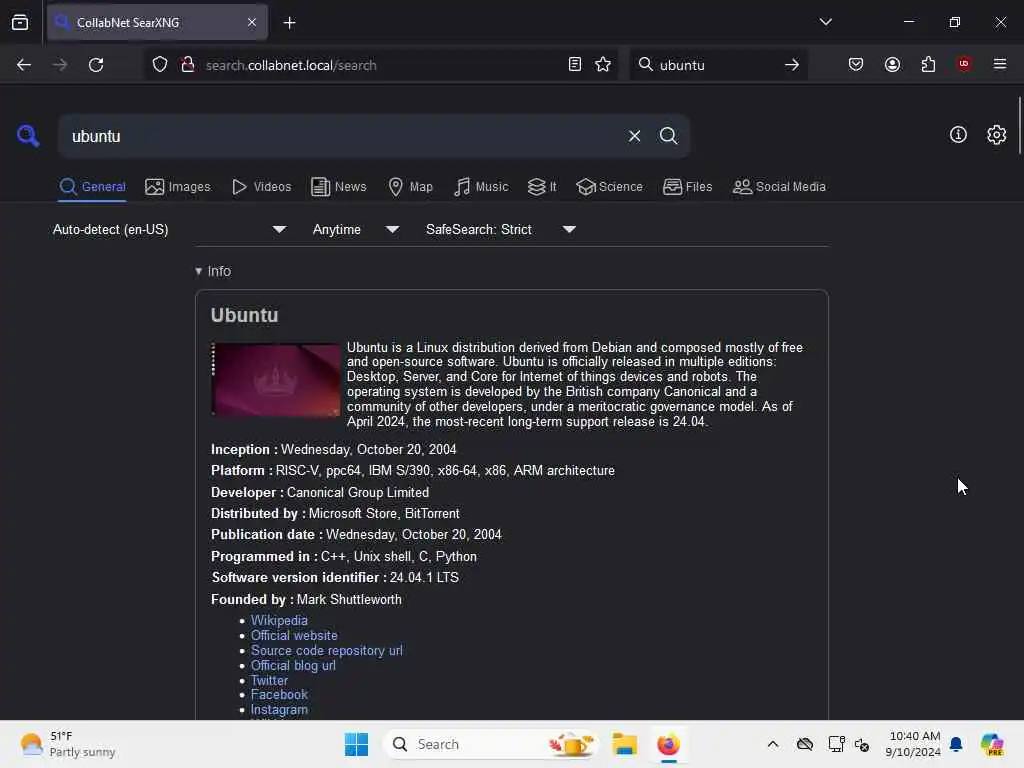Open the language Auto-detect dropdown
The image size is (1024, 768).
(x=169, y=229)
